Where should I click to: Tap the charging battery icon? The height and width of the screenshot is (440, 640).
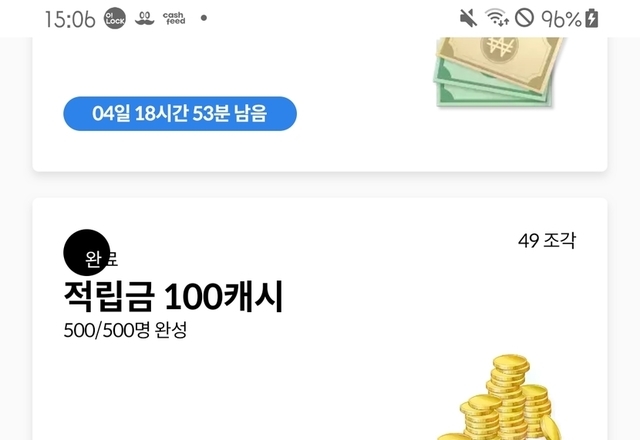point(592,18)
